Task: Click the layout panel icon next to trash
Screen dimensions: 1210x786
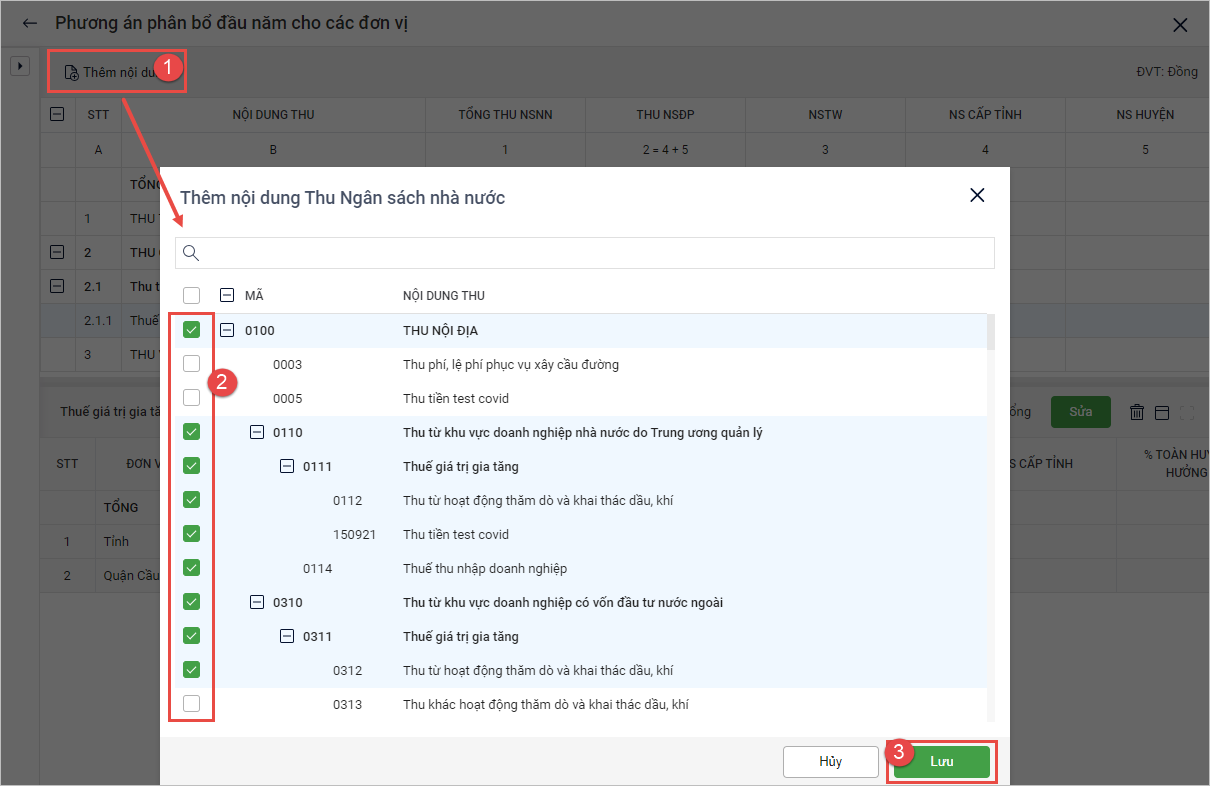Action: pyautogui.click(x=1161, y=412)
